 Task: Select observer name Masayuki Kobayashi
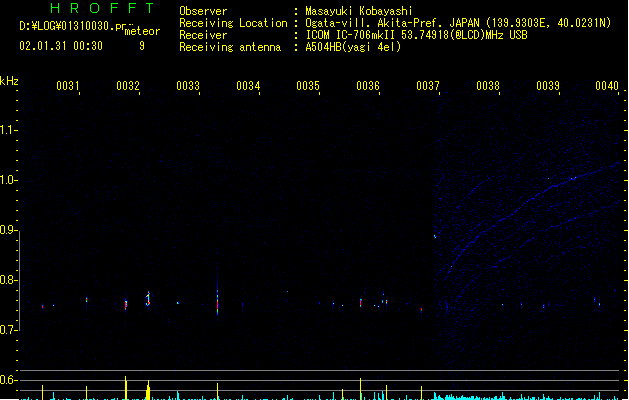coord(359,11)
